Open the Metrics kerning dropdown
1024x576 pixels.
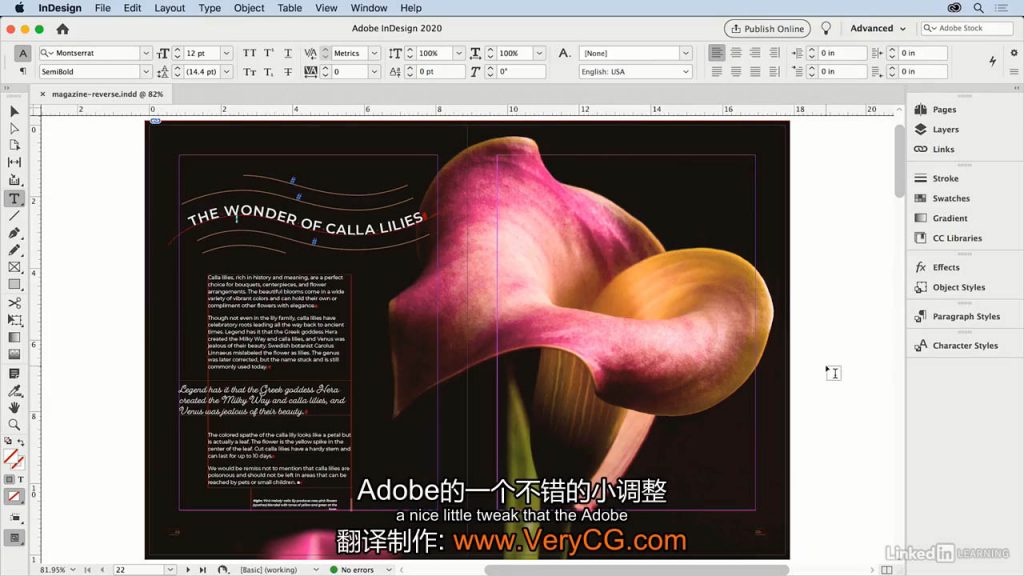(374, 53)
